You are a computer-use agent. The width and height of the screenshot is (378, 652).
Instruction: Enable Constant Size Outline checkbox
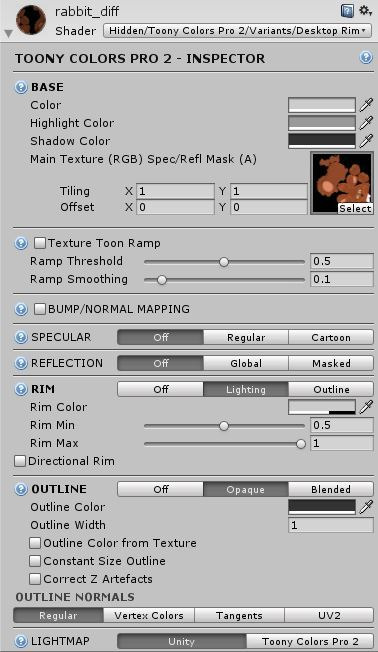[35, 561]
